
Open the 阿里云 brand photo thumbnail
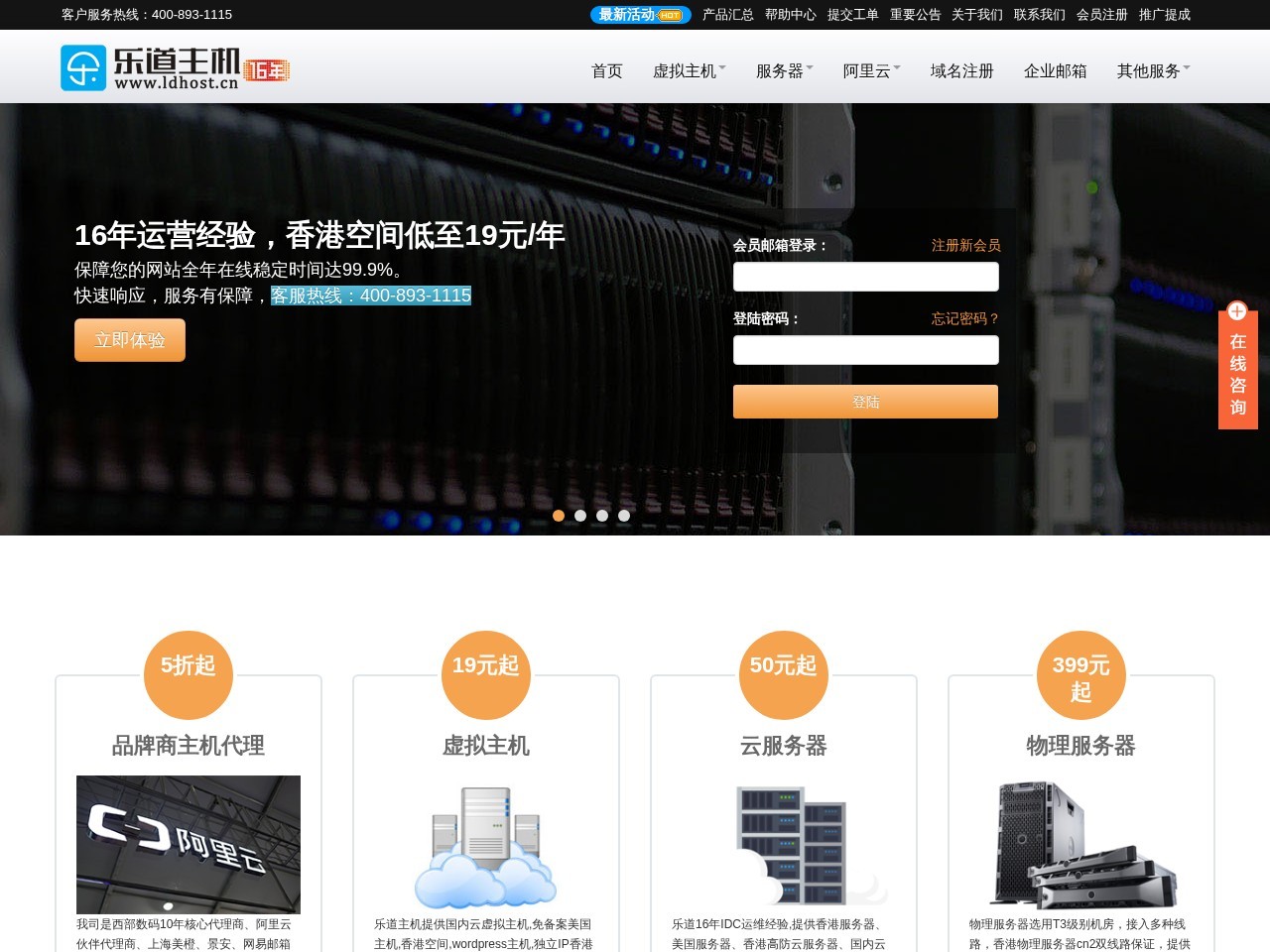pos(189,844)
